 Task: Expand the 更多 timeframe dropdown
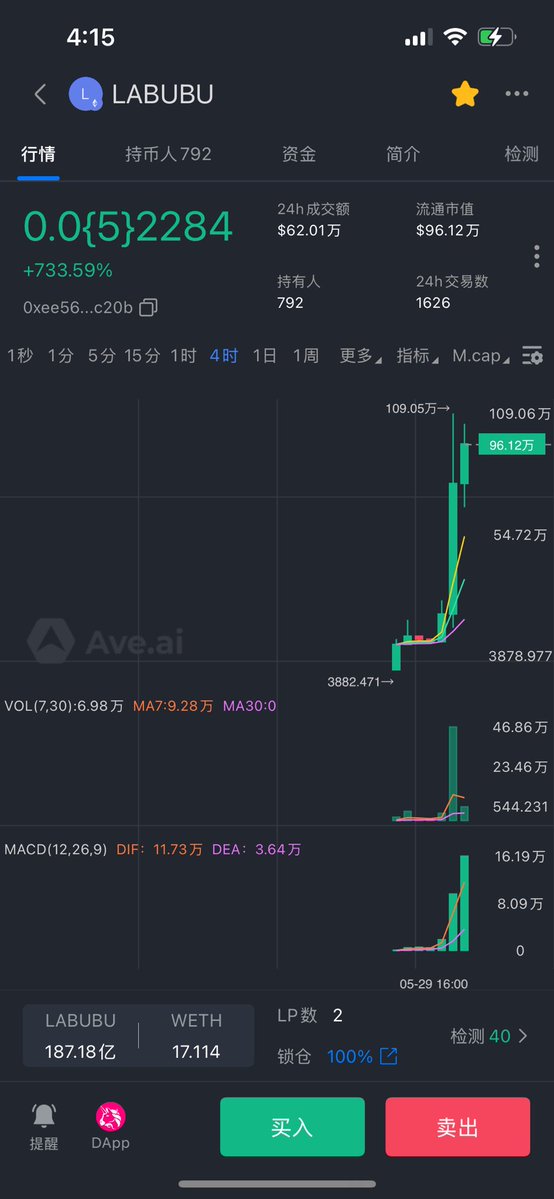coord(360,356)
